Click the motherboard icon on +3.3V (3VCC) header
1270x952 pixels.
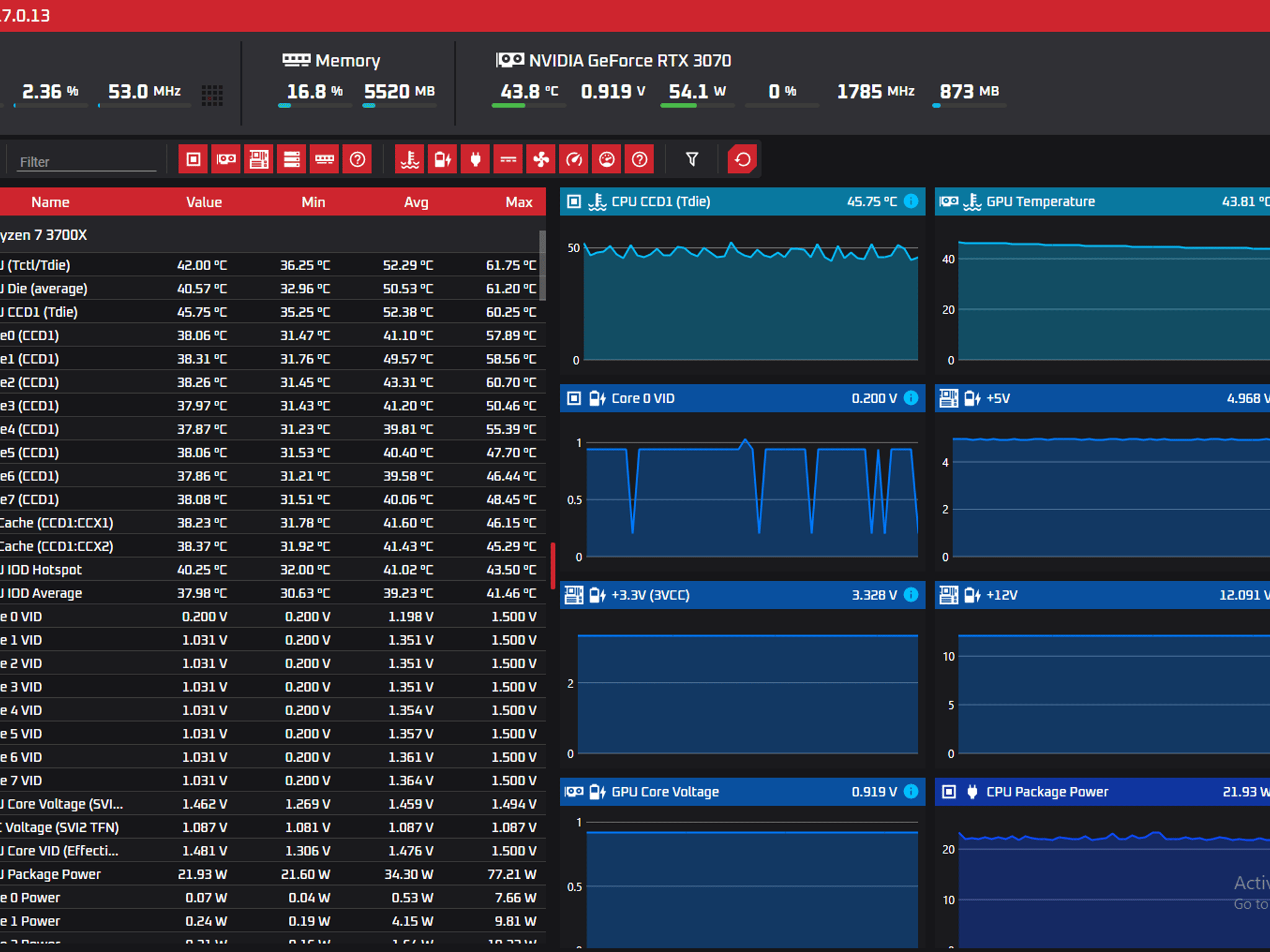tap(574, 595)
